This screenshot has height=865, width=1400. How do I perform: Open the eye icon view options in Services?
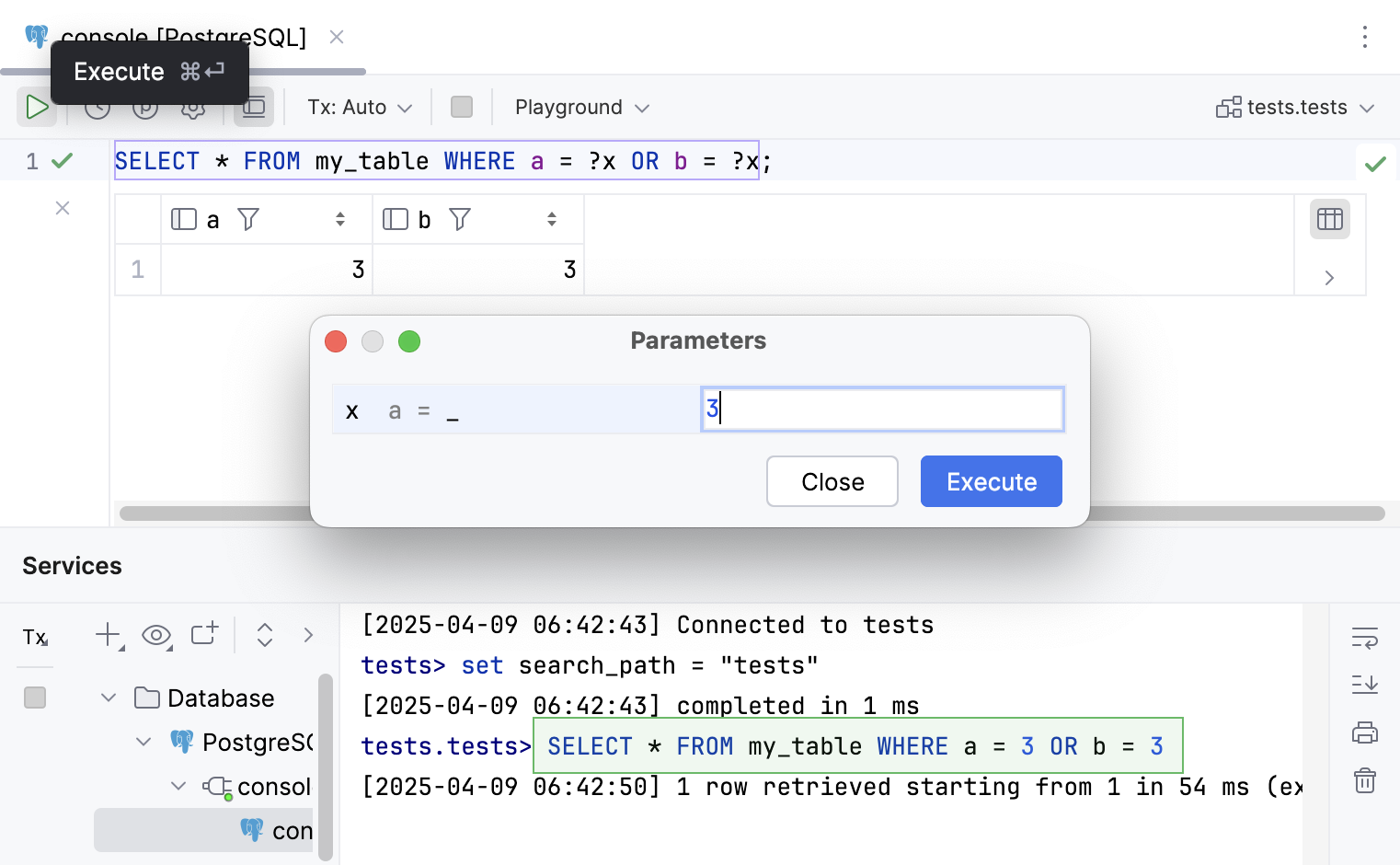(156, 636)
